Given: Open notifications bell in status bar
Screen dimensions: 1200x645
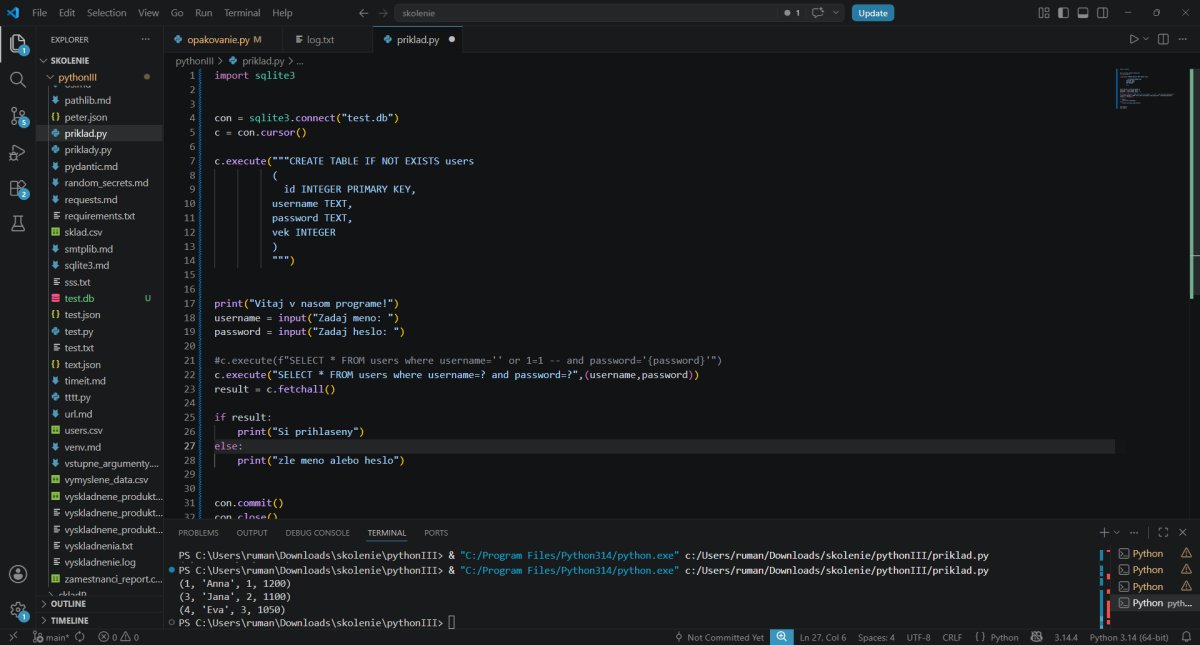Looking at the screenshot, I should pyautogui.click(x=1186, y=637).
